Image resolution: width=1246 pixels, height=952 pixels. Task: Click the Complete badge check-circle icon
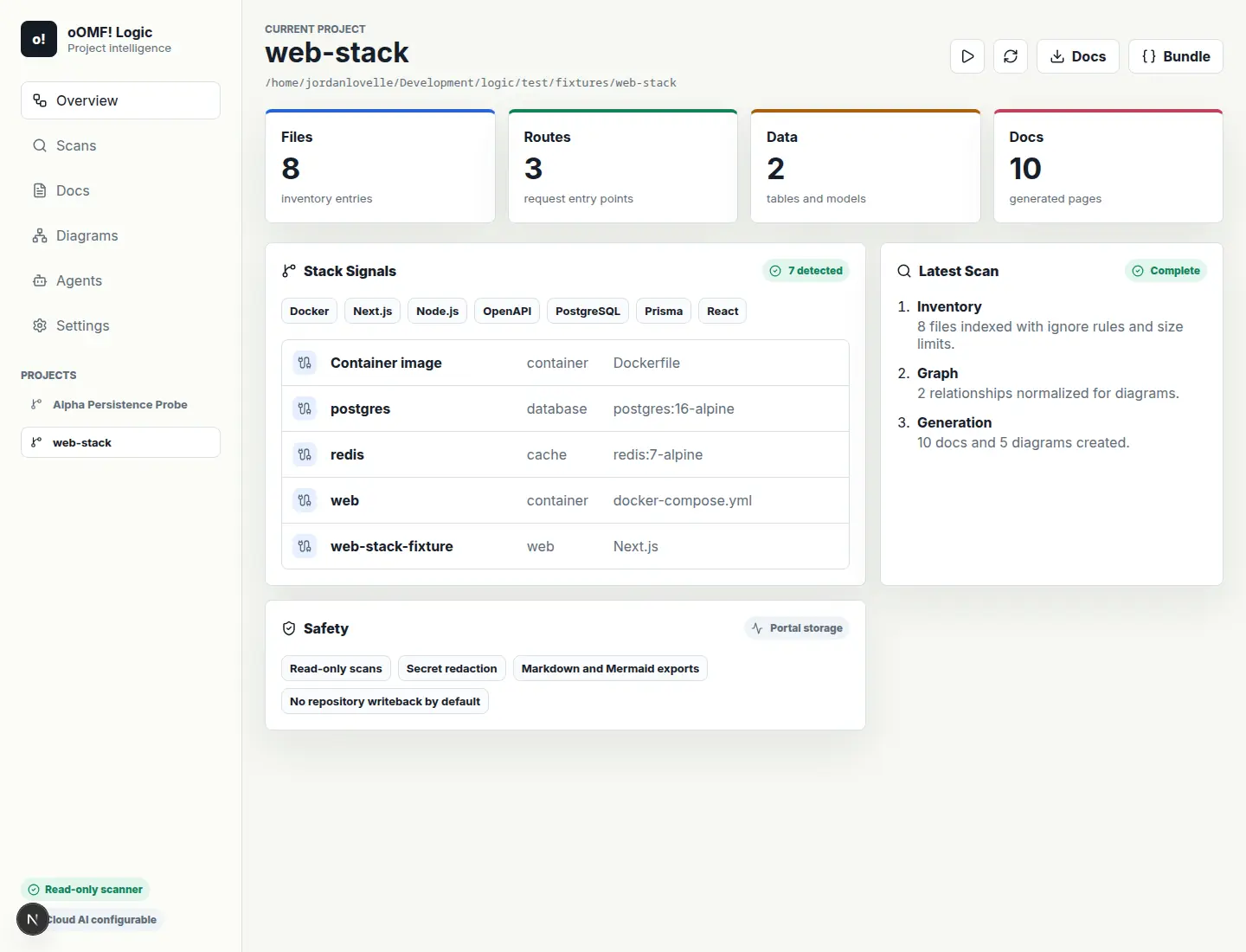coord(1138,271)
